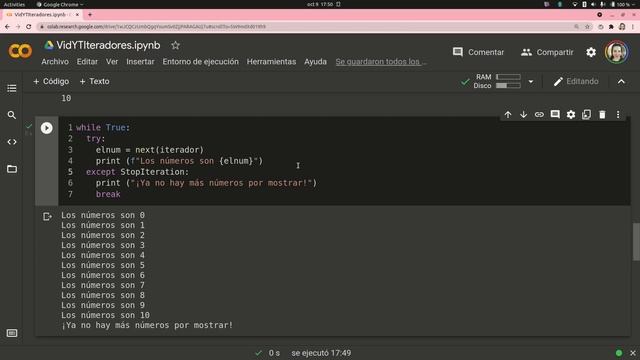640x360 pixels.
Task: Add a comment to this cell
Action: [555, 115]
